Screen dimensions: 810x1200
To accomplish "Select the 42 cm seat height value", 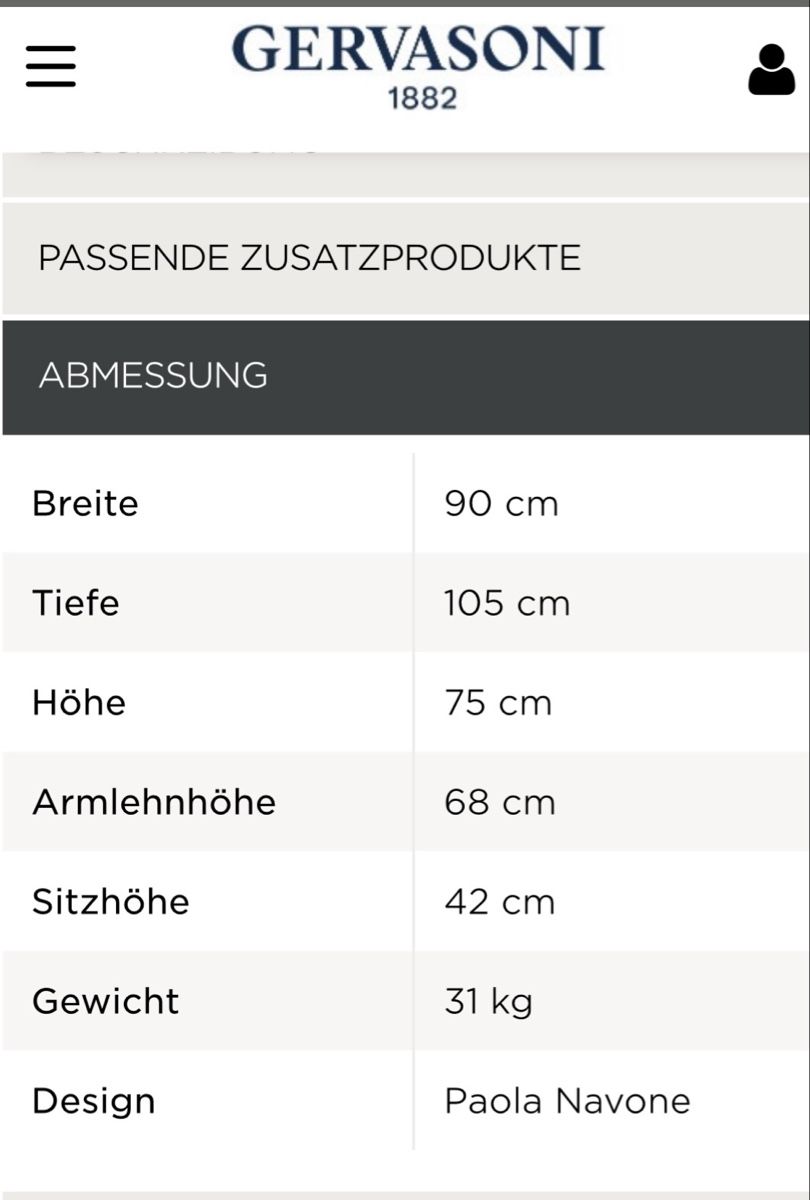I will [499, 901].
